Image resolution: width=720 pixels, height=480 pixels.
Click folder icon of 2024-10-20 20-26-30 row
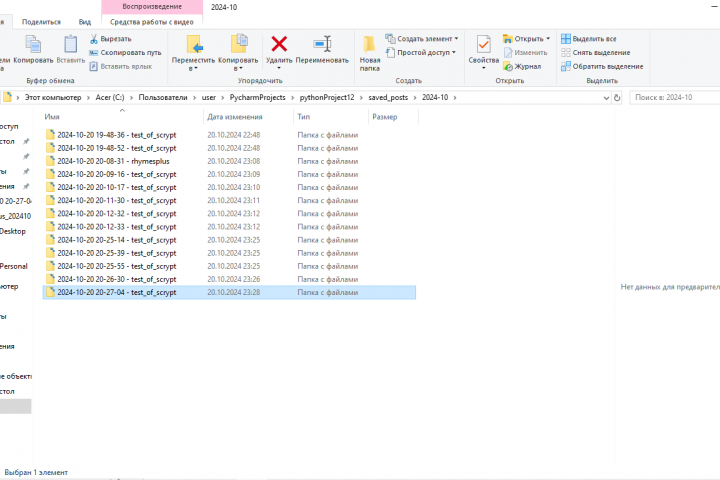click(x=50, y=279)
